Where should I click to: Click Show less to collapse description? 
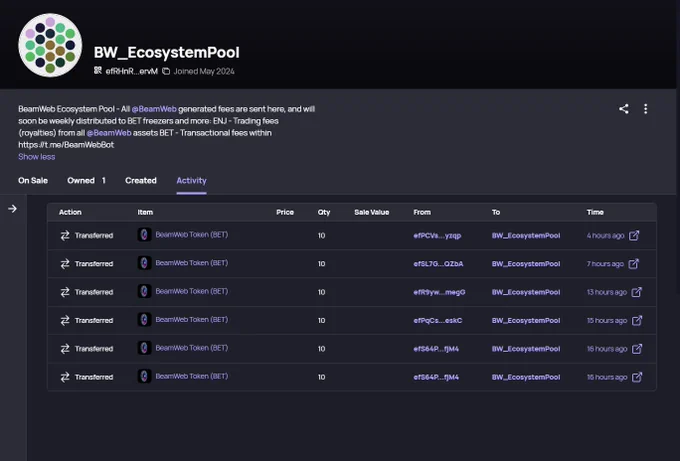tap(36, 157)
